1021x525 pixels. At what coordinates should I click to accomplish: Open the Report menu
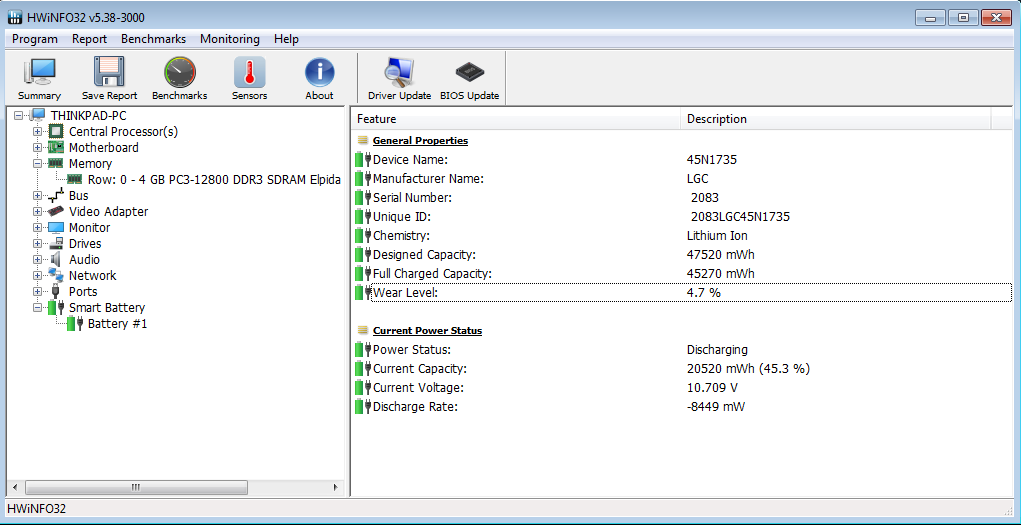pos(89,39)
